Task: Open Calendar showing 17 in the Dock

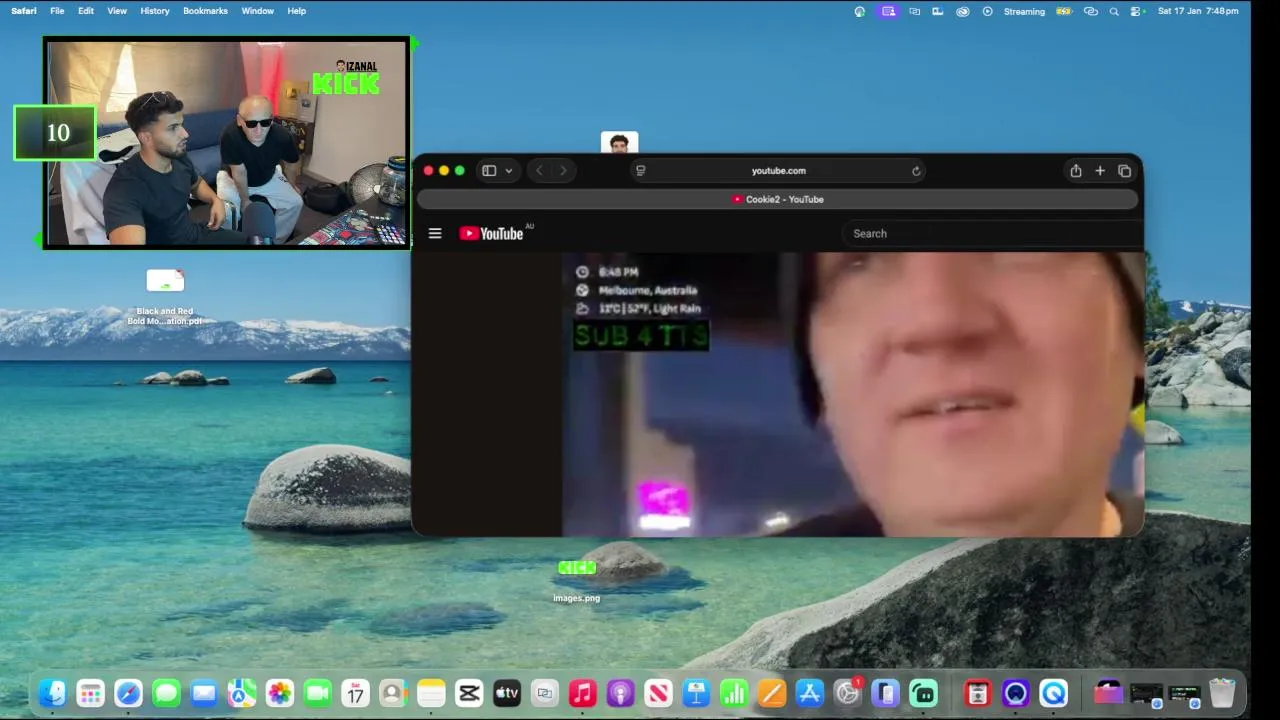Action: pyautogui.click(x=356, y=693)
